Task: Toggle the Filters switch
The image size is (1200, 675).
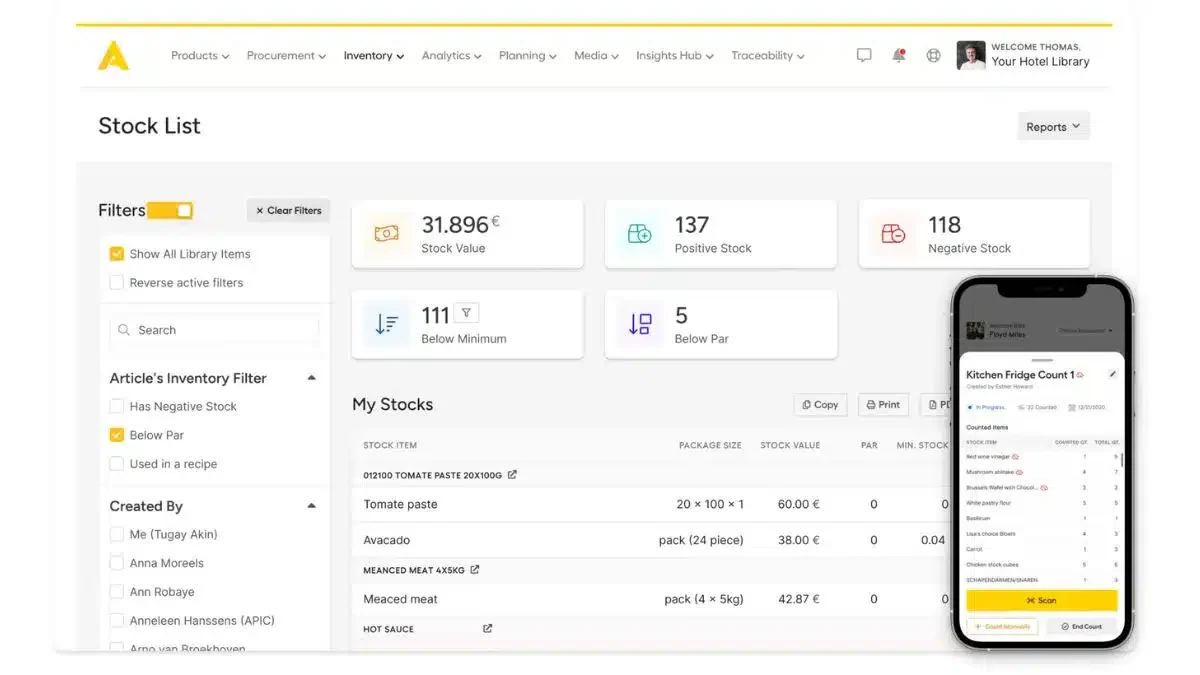Action: (x=170, y=210)
